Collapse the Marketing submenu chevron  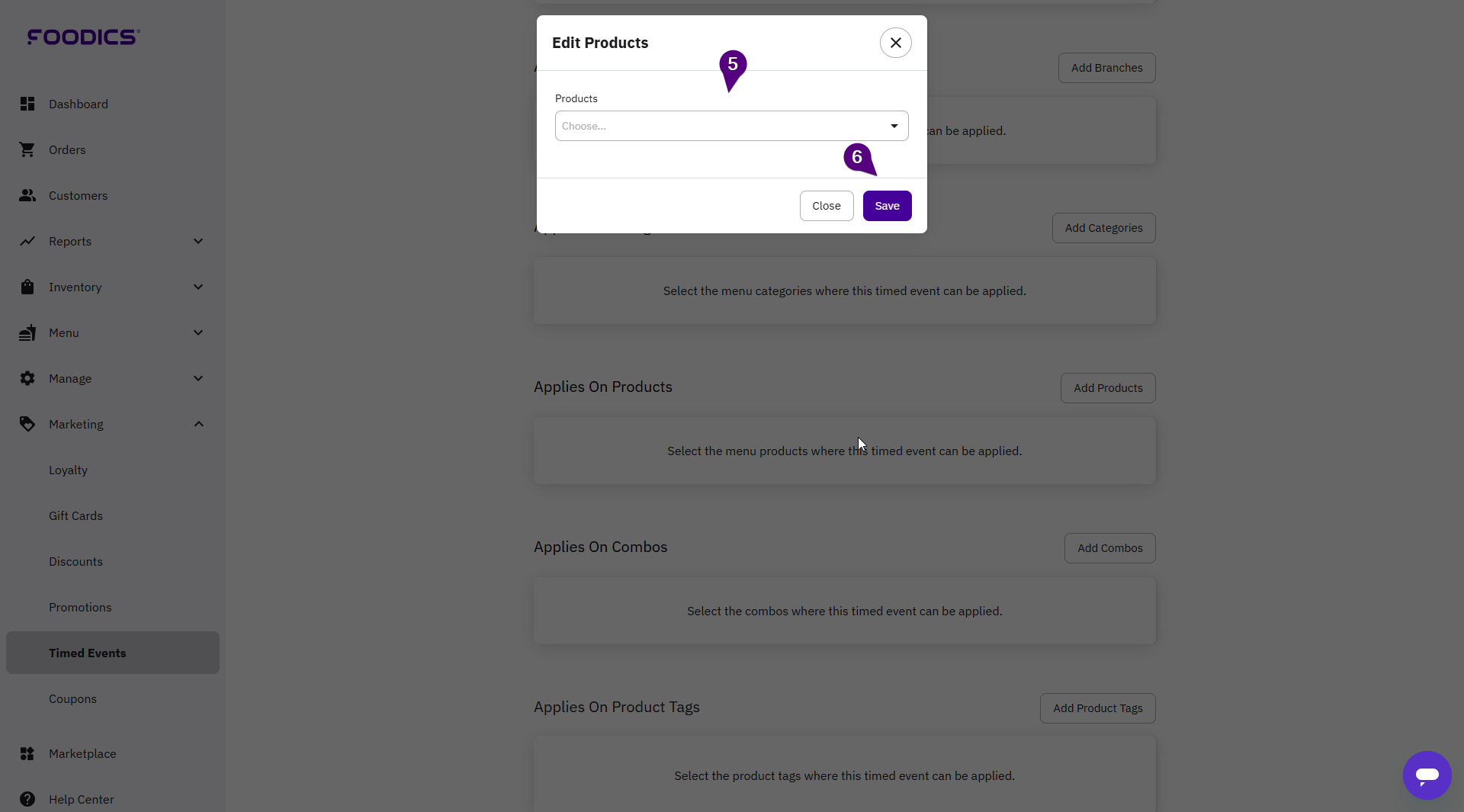(x=198, y=424)
